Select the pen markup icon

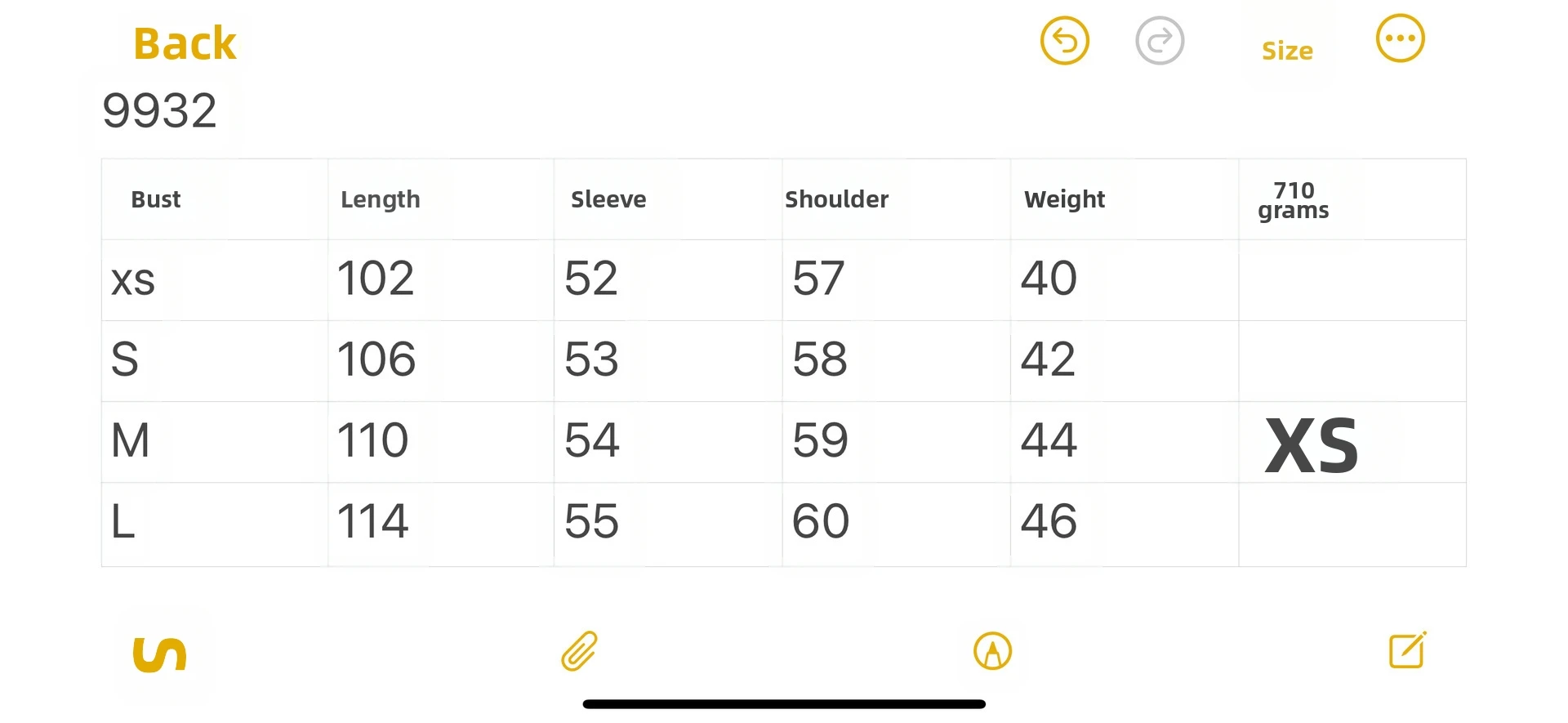992,651
